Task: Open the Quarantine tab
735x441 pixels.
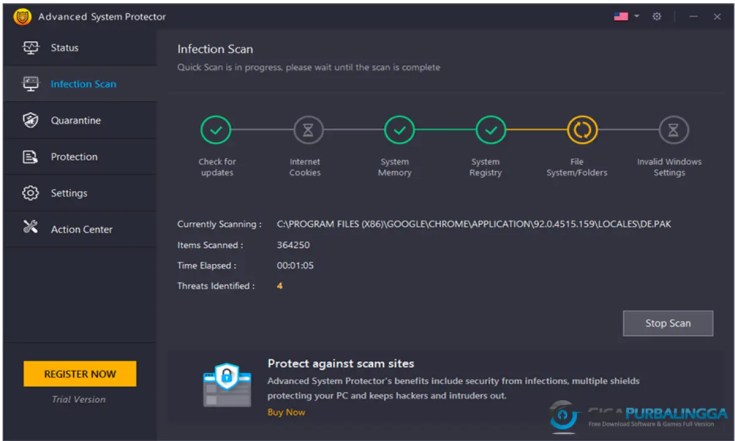Action: click(x=80, y=120)
